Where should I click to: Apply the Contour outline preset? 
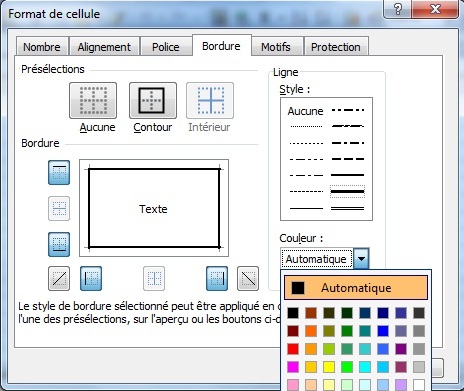tap(153, 100)
